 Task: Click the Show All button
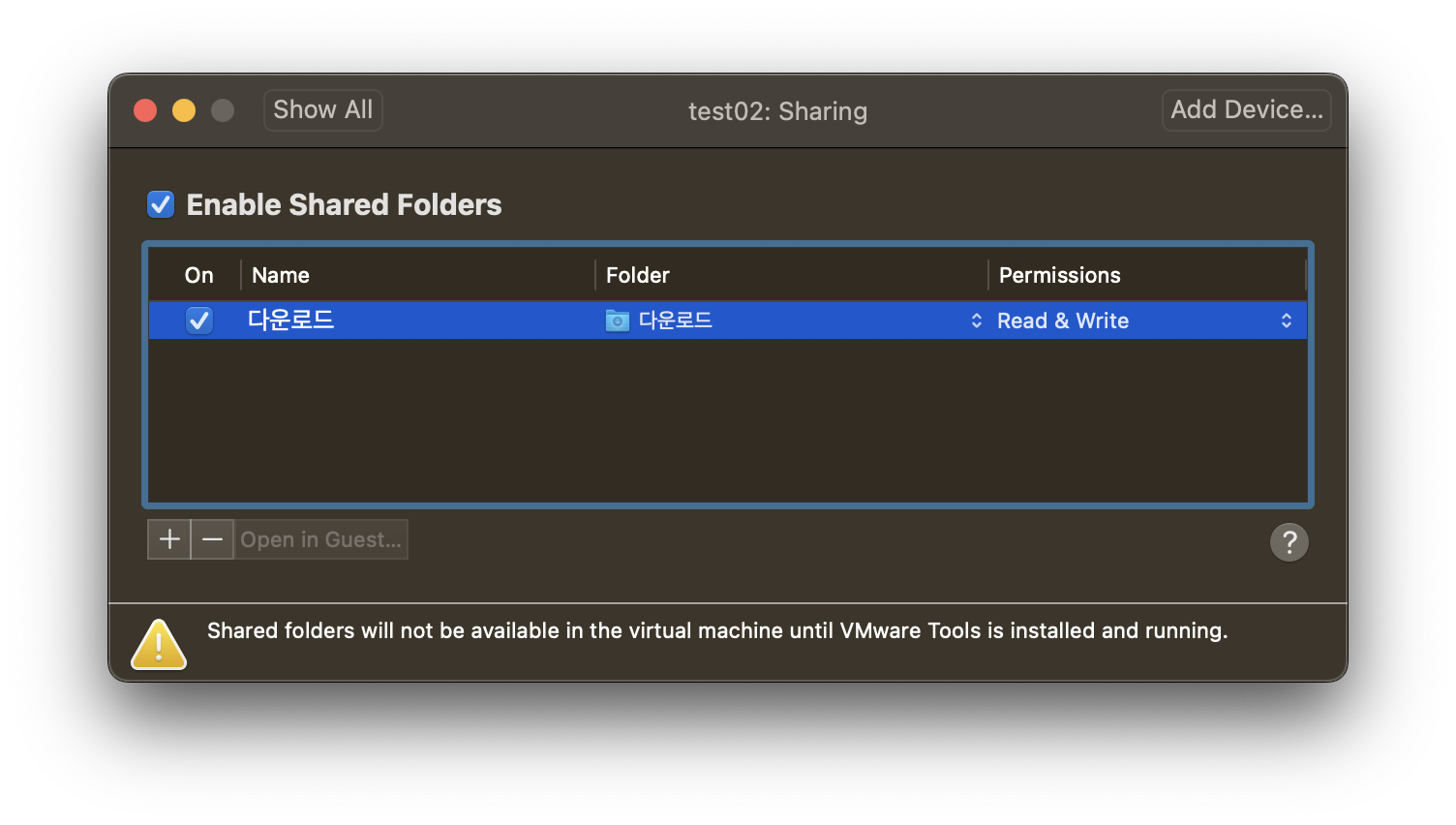pos(323,109)
